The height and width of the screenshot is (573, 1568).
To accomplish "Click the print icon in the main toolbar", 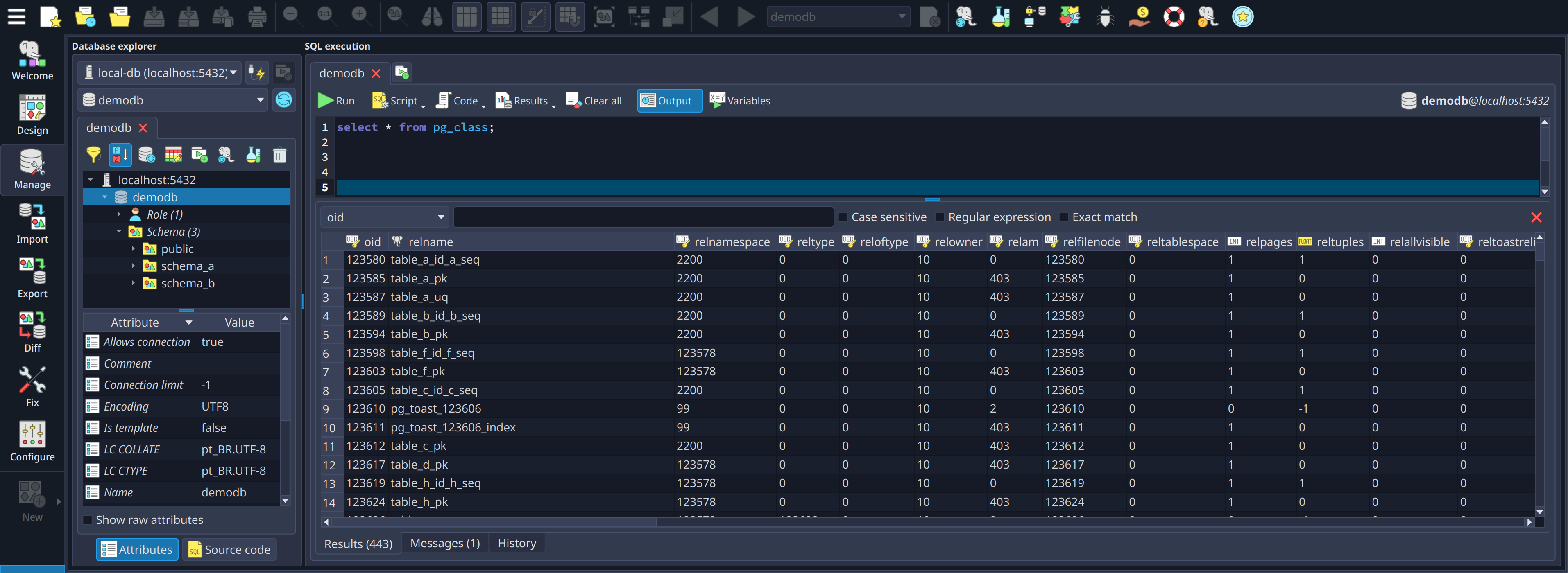I will point(257,16).
